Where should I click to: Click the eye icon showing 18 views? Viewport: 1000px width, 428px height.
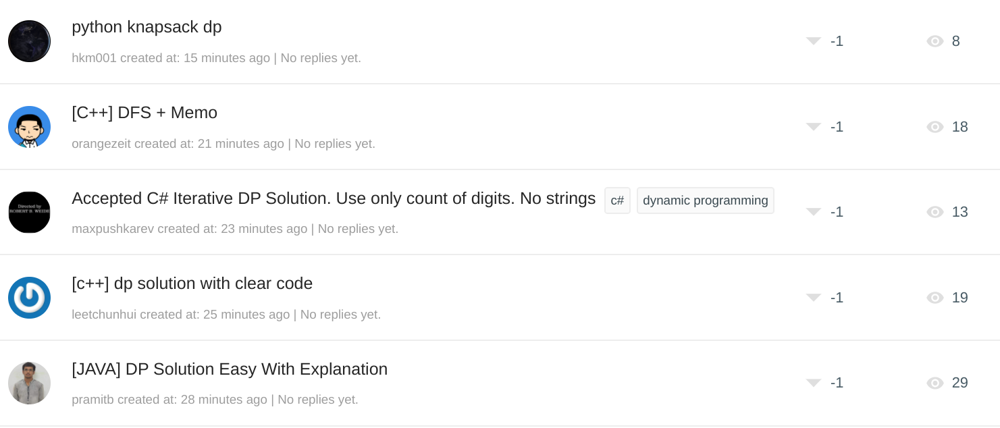[935, 127]
